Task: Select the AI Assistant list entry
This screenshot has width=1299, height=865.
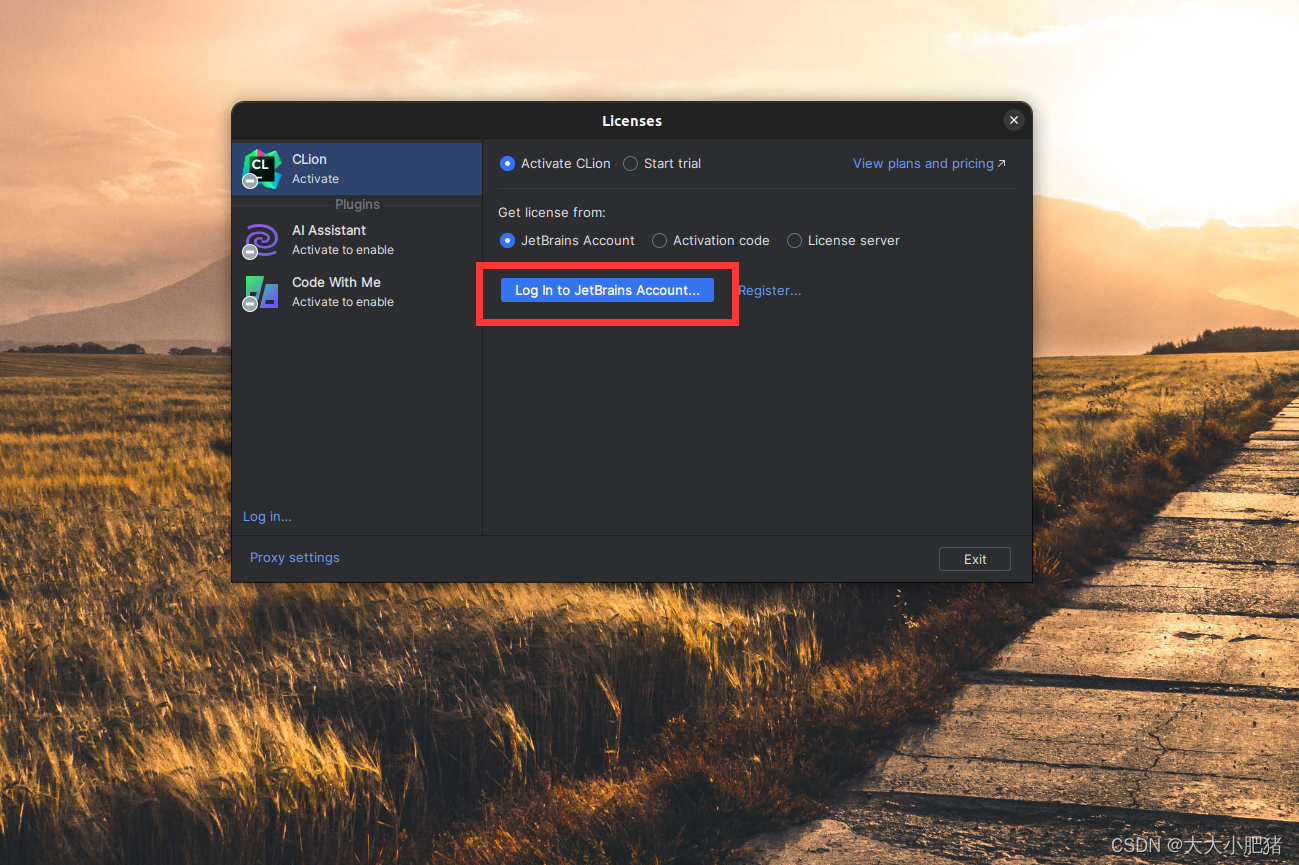Action: tap(357, 240)
